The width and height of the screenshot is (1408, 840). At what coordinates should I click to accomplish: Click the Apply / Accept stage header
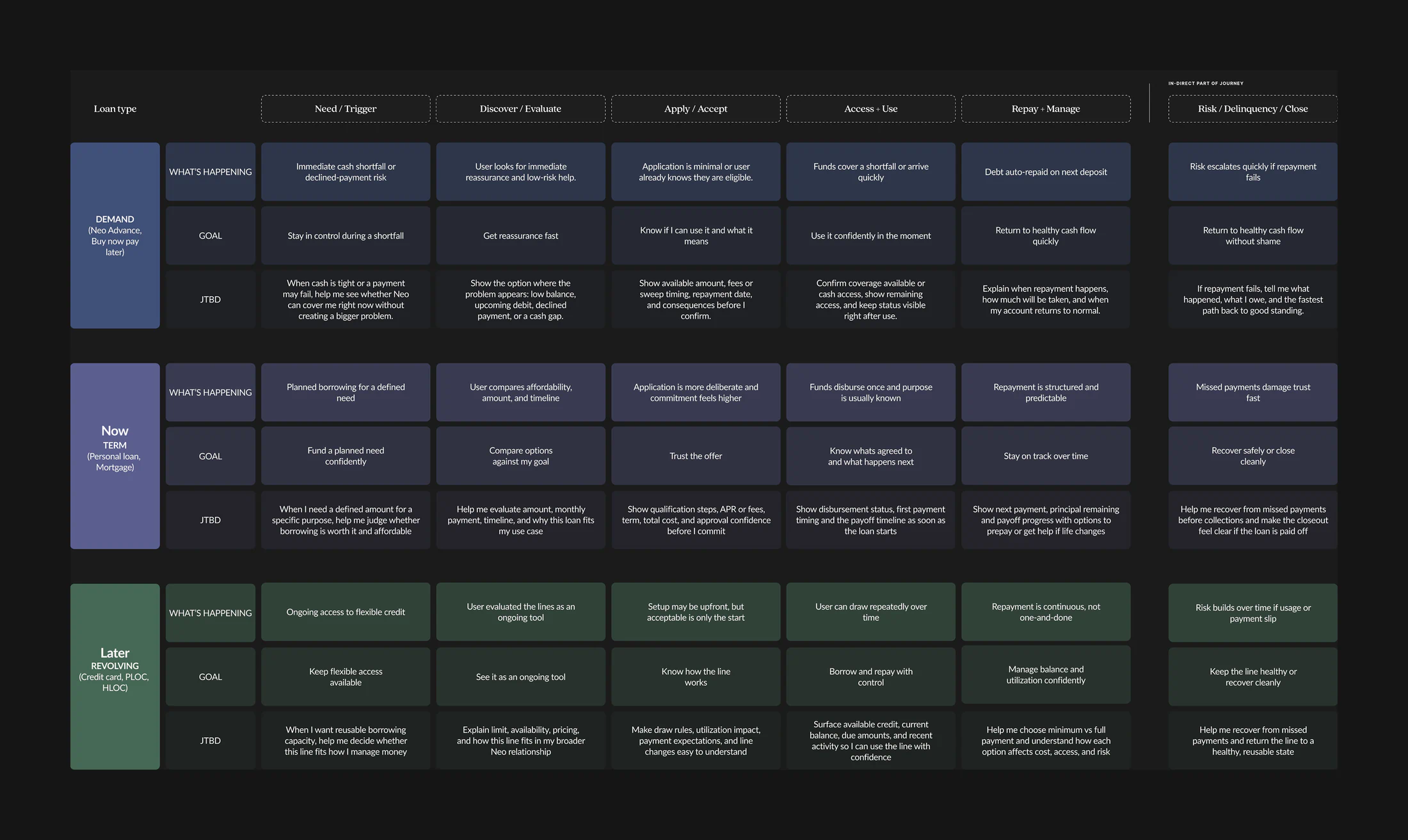[696, 109]
